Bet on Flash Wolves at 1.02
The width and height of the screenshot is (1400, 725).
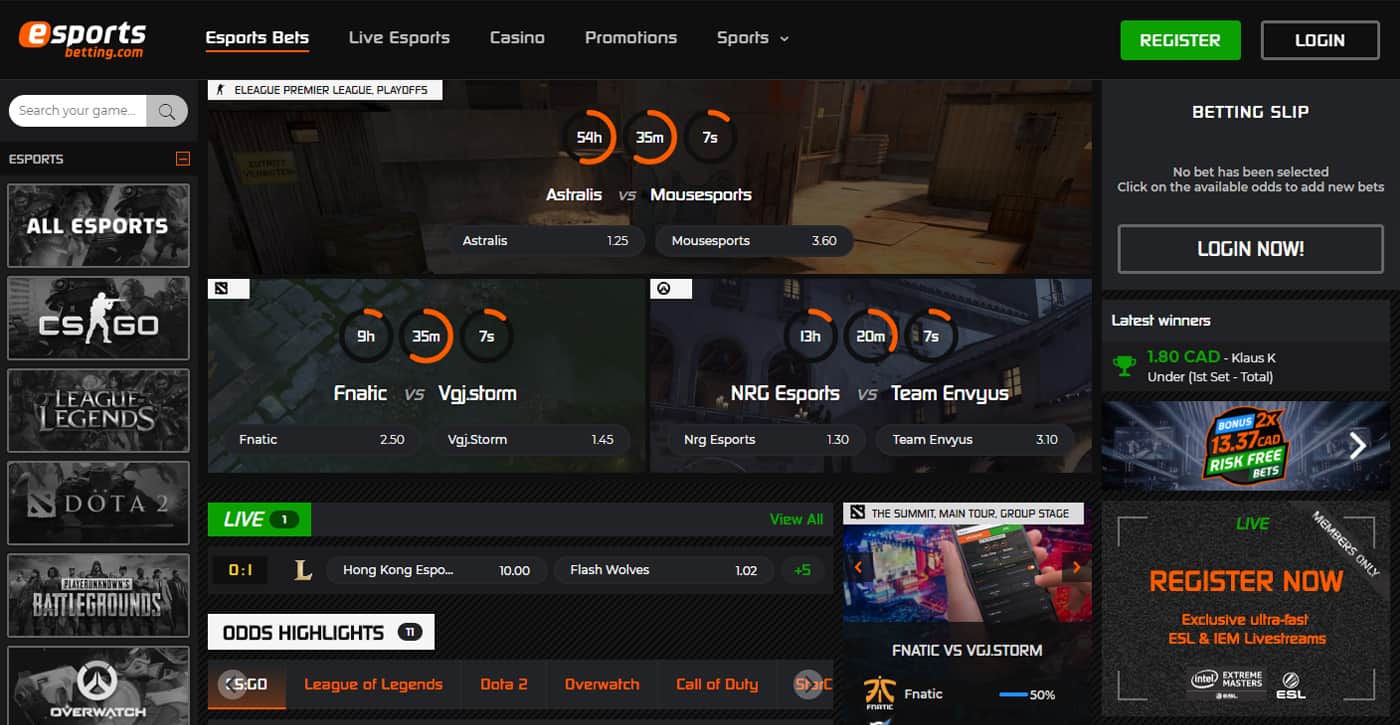(664, 570)
